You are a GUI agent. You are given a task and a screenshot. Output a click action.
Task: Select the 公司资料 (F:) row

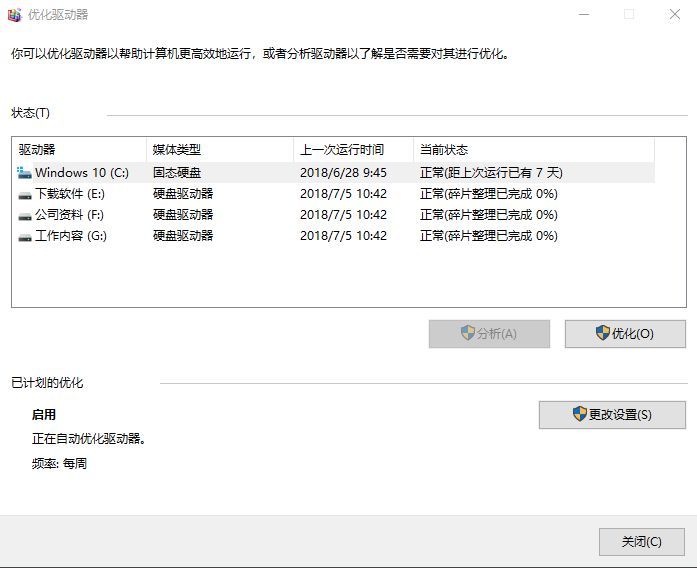[x=335, y=215]
